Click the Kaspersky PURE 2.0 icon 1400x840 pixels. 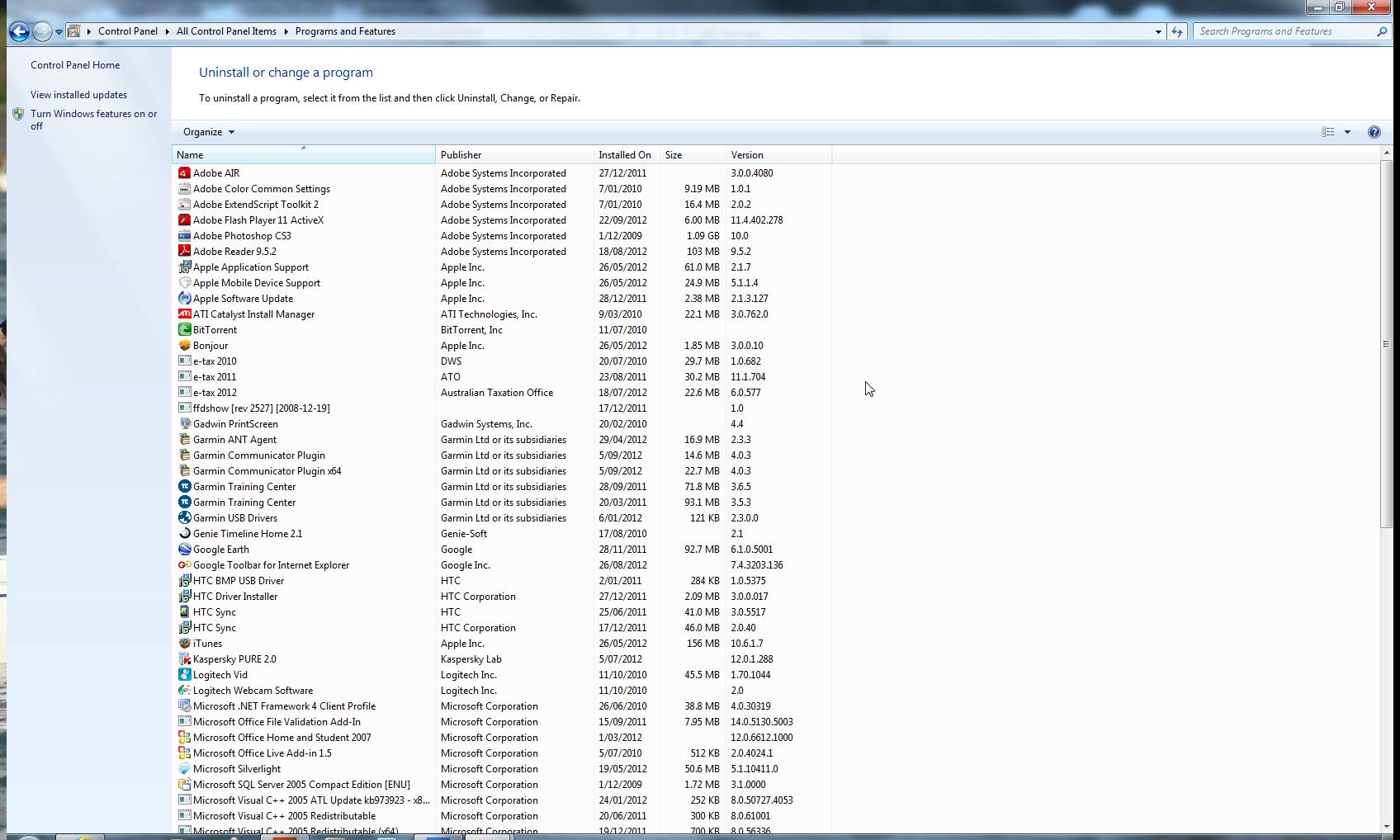tap(184, 659)
